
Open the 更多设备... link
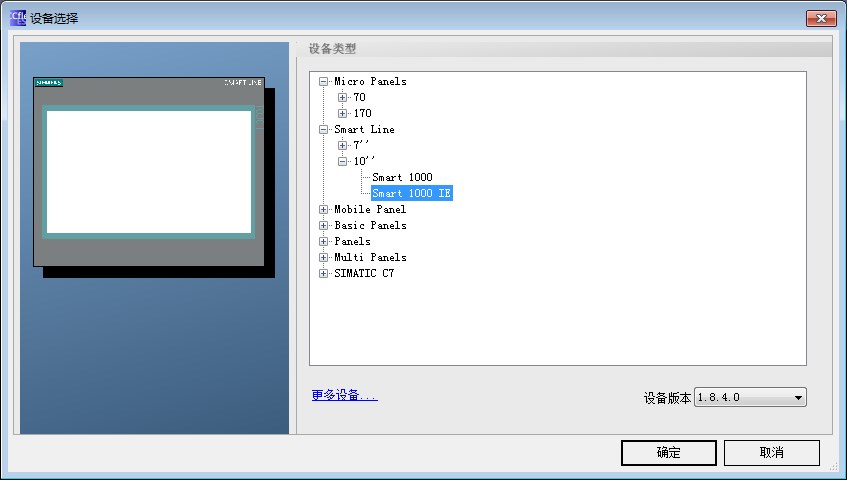pos(344,396)
